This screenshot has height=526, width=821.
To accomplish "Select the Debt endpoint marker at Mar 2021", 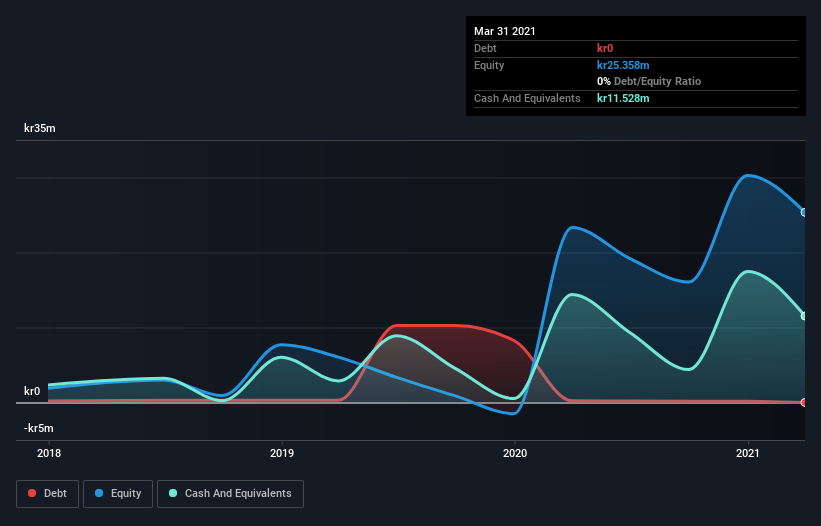I will tap(804, 402).
